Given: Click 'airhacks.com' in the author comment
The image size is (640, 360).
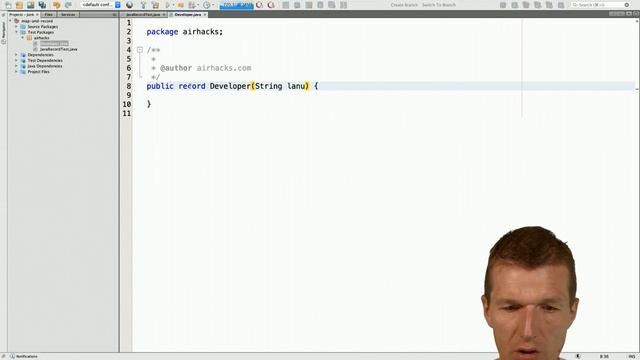Looking at the screenshot, I should (224, 68).
